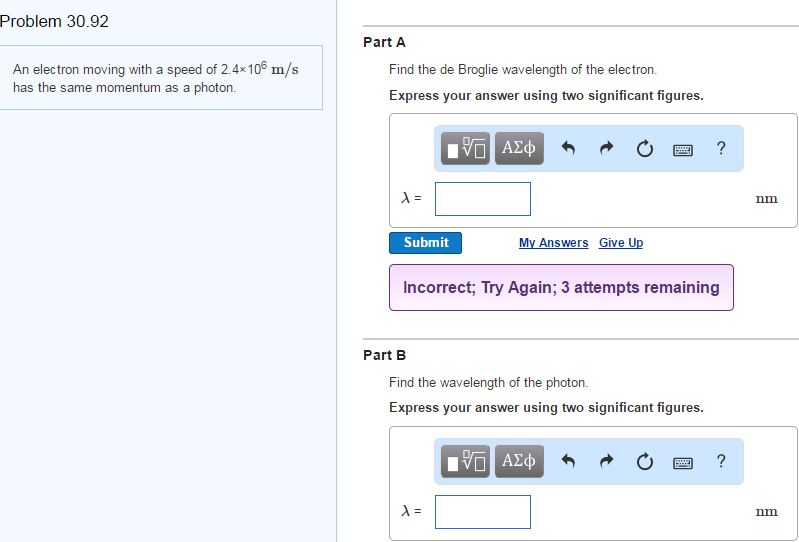Image resolution: width=799 pixels, height=542 pixels.
Task: Open help for Part A answer
Action: click(x=721, y=149)
